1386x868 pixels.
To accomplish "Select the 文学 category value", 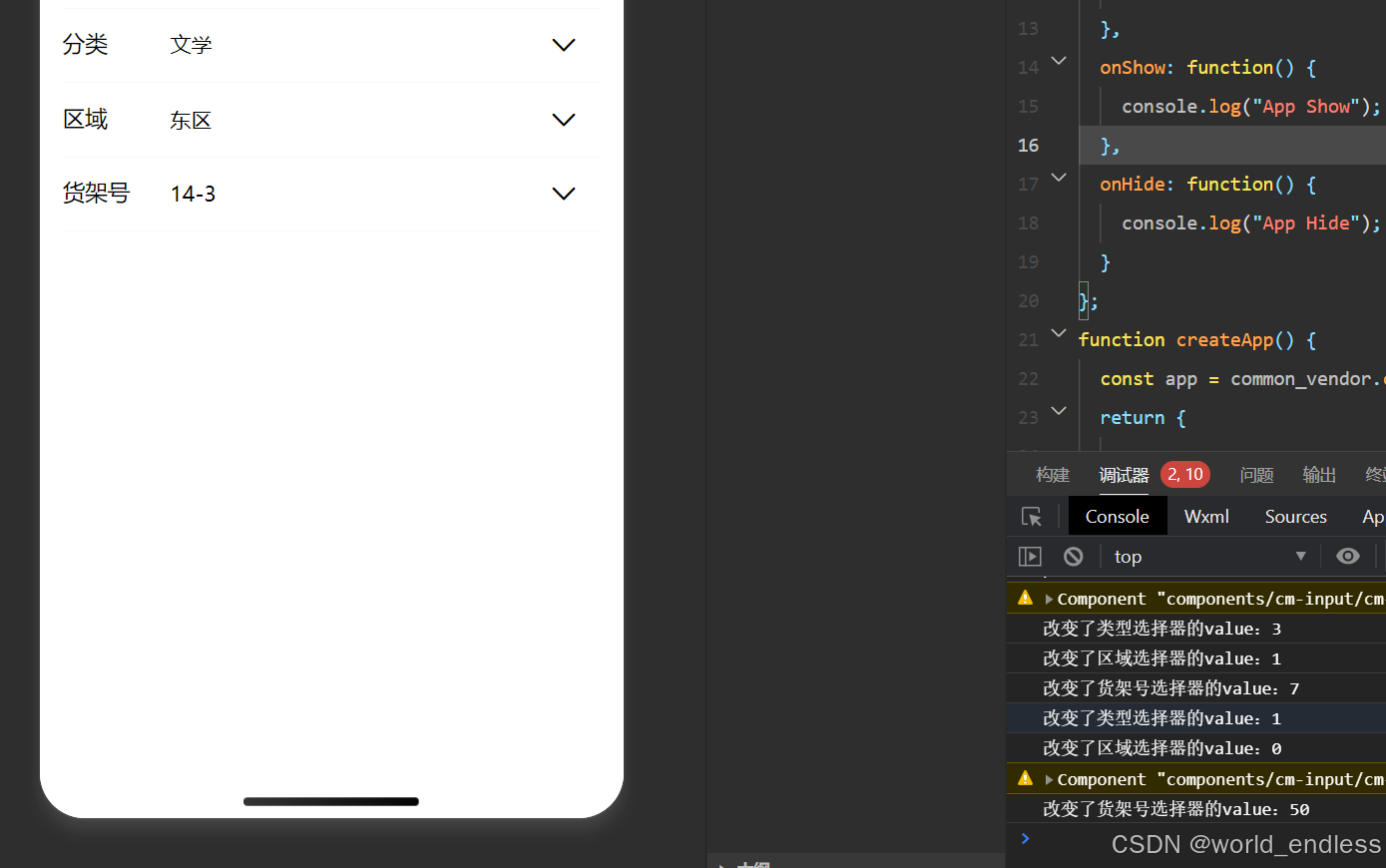I will 191,45.
